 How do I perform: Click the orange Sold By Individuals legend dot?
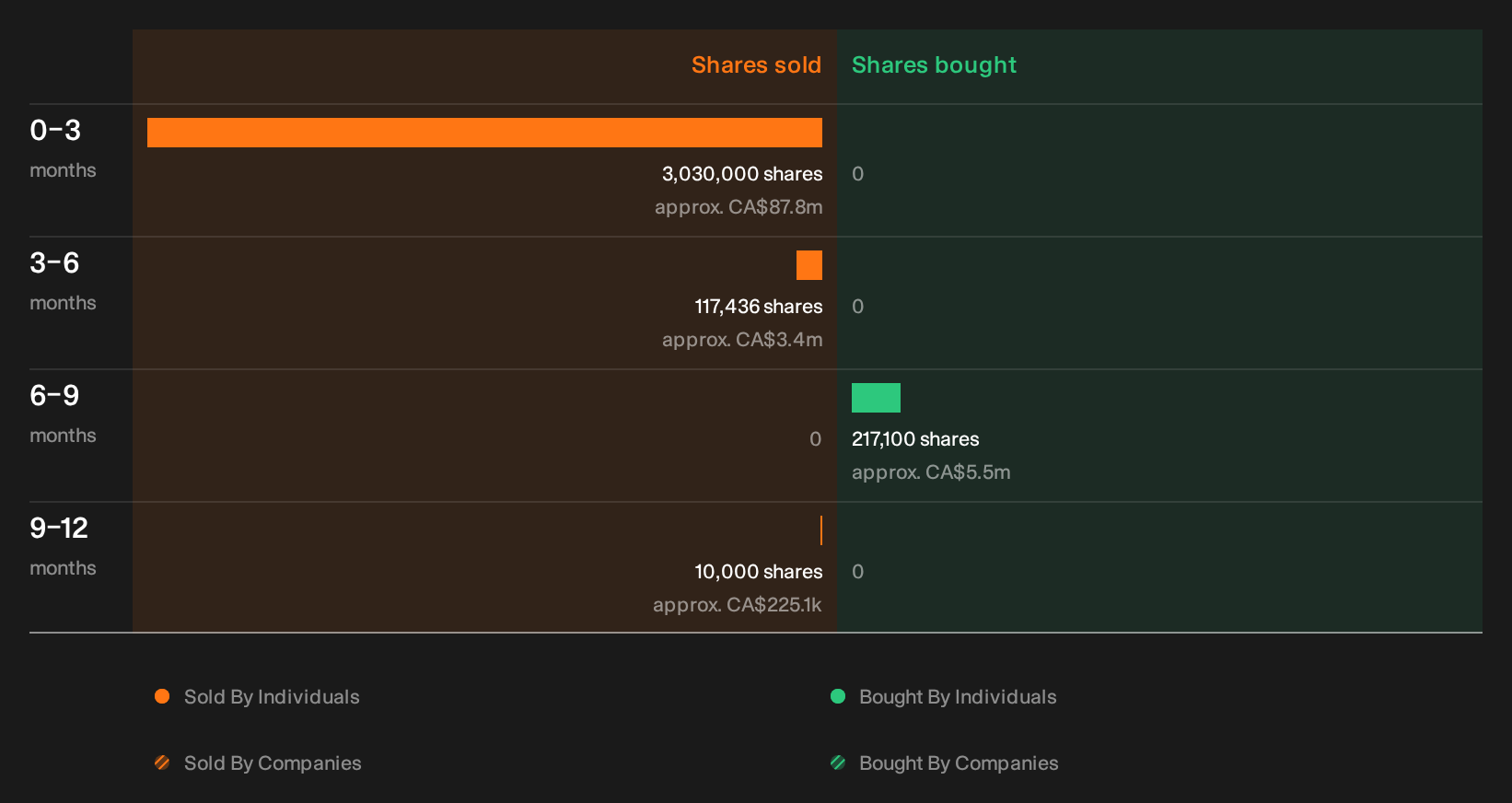pyautogui.click(x=162, y=696)
